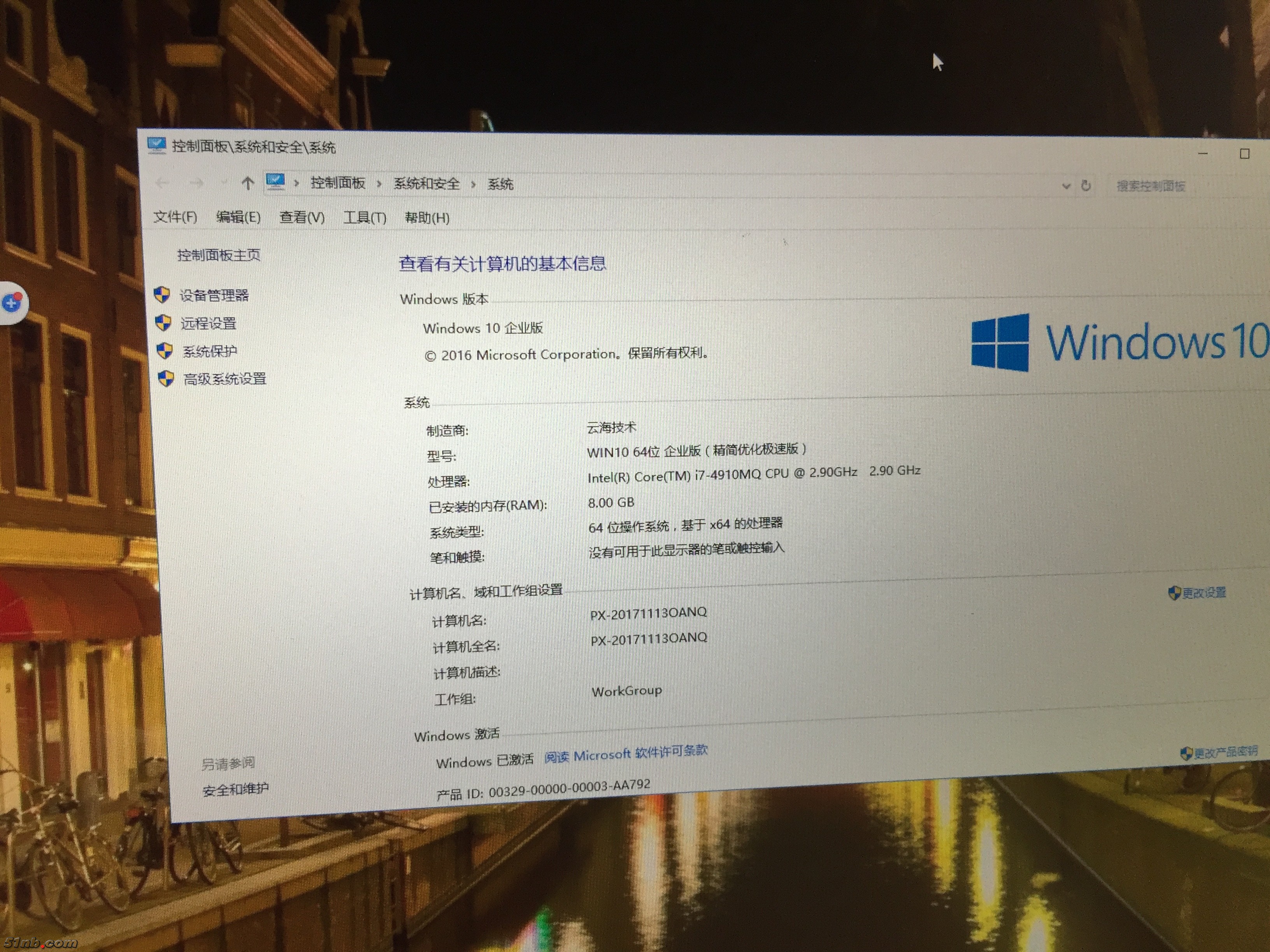Click the refresh icon in address bar

[1086, 185]
